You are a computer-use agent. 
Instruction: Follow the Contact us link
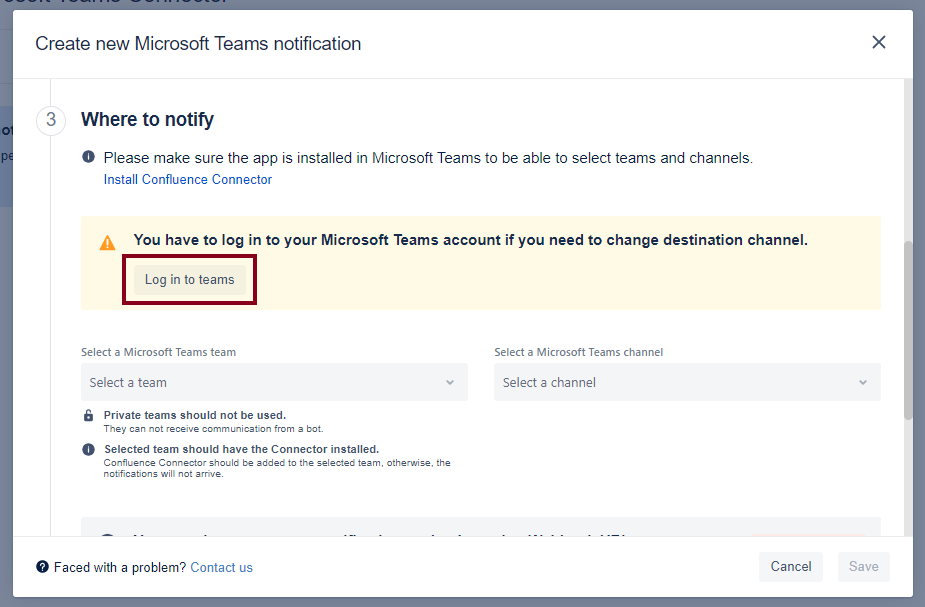[221, 567]
